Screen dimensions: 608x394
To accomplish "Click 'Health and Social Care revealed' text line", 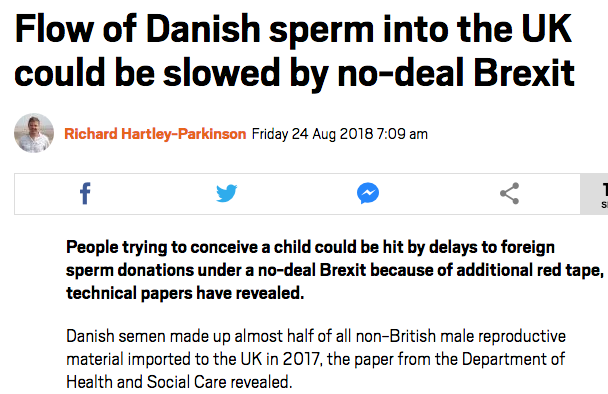I will coord(179,382).
